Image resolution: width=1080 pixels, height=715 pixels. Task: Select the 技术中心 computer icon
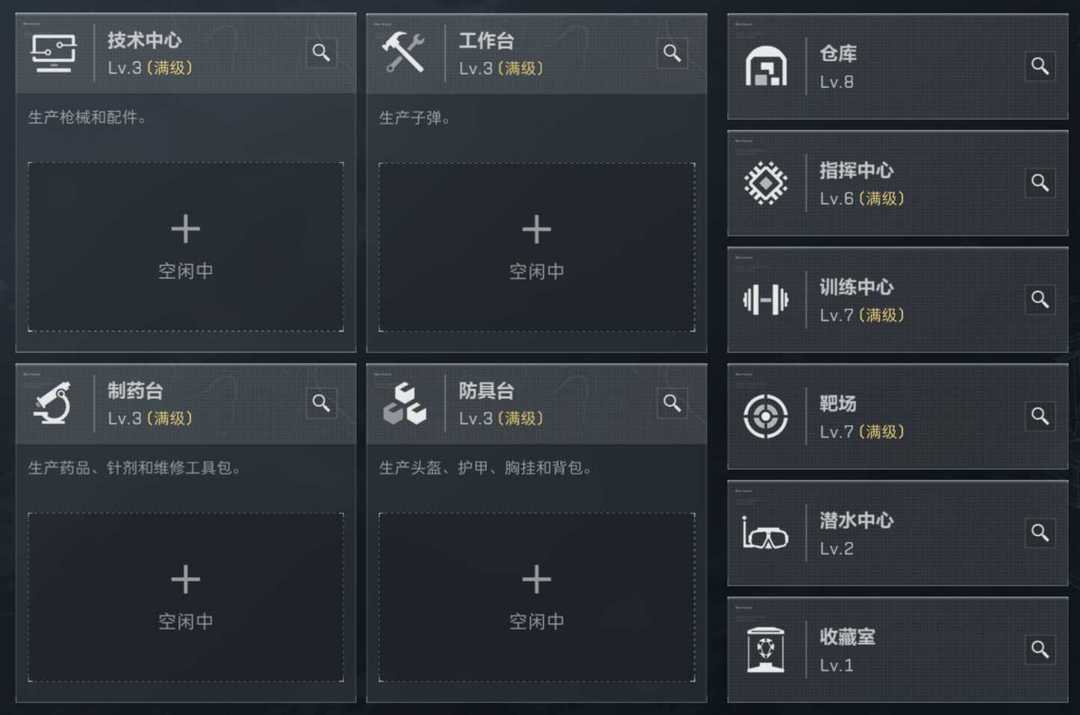point(54,53)
